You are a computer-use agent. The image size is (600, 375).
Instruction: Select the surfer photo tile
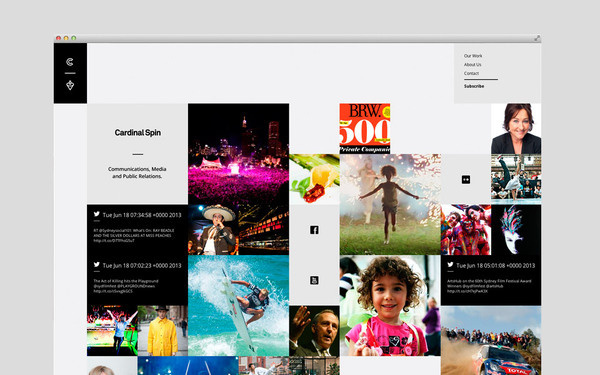coord(238,305)
